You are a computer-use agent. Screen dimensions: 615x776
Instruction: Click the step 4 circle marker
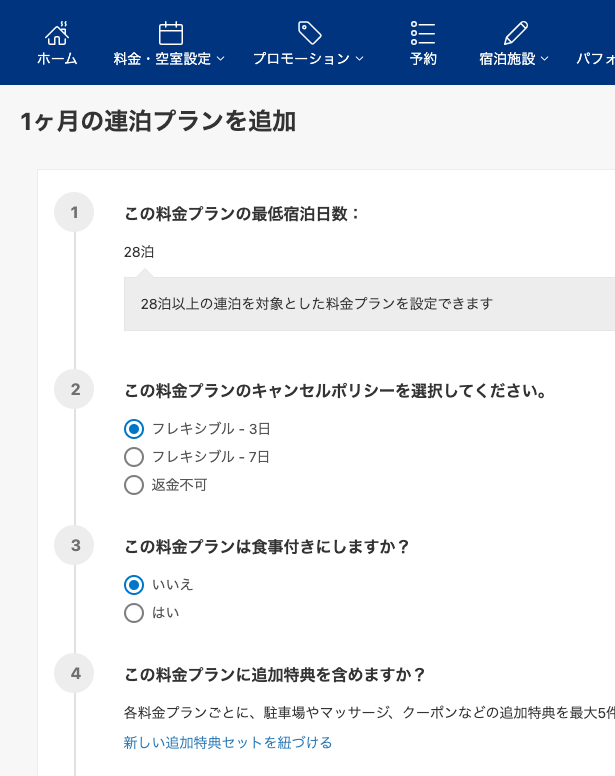coord(74,673)
